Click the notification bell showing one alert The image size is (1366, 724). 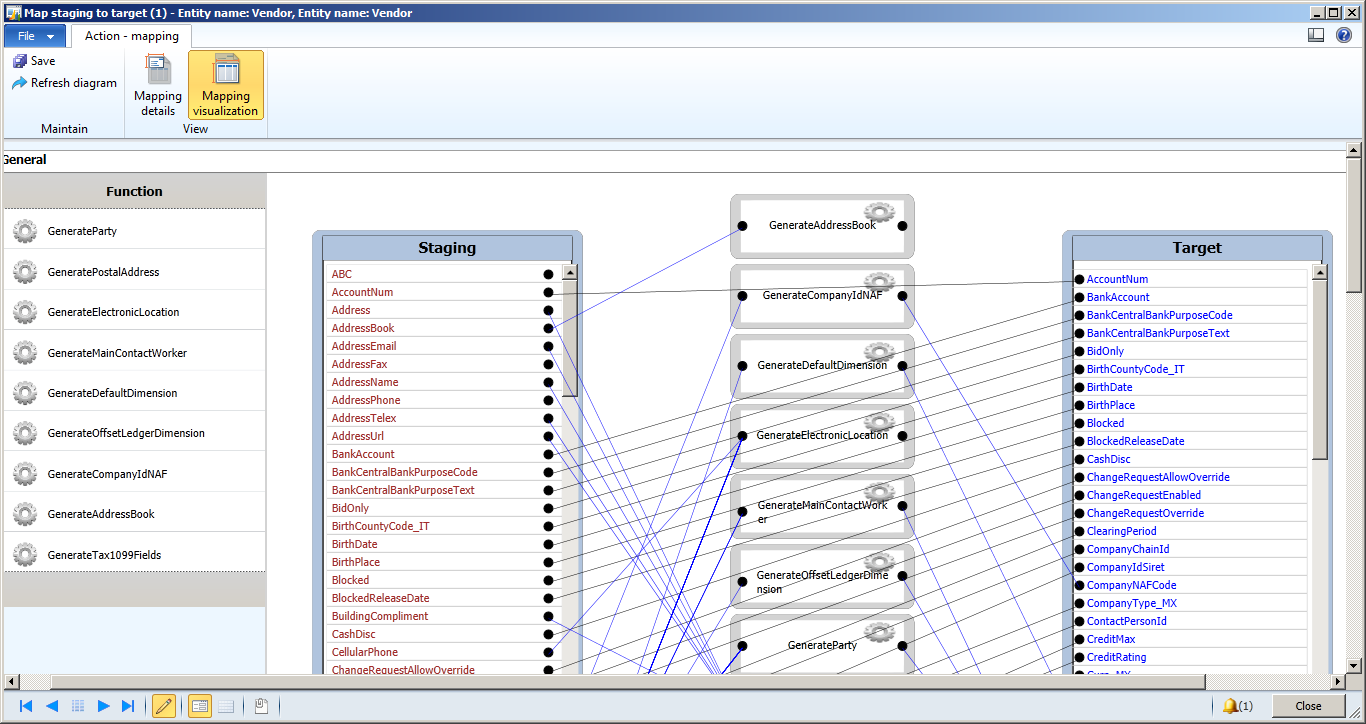(1229, 705)
